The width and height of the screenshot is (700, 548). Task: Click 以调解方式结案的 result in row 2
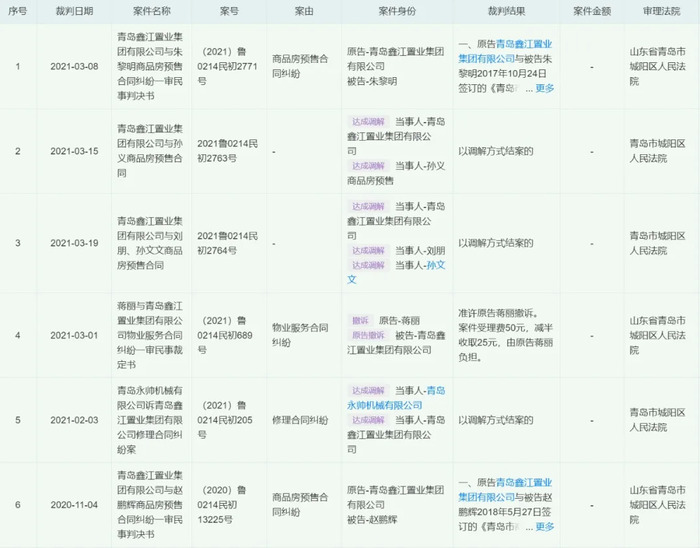(496, 151)
